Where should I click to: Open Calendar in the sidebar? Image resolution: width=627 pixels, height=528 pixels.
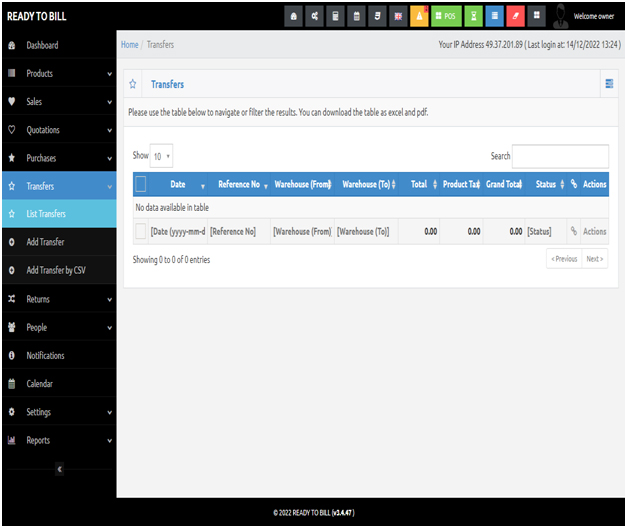coord(59,384)
